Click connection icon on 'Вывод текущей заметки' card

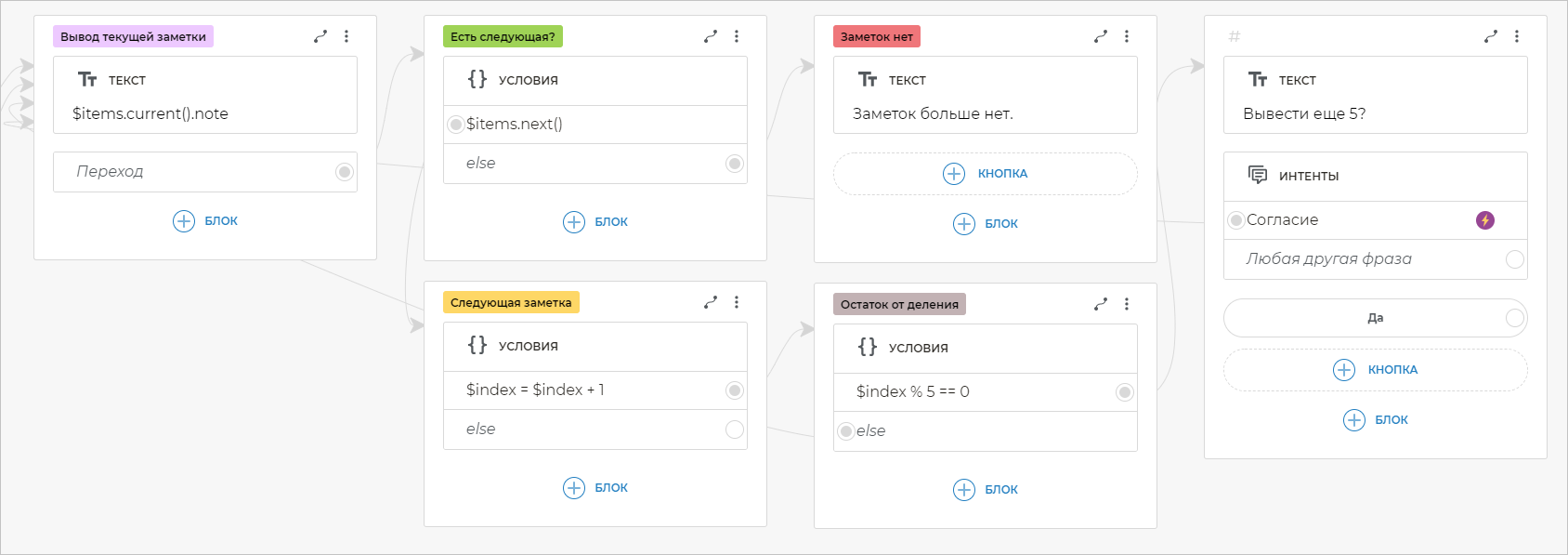coord(320,36)
